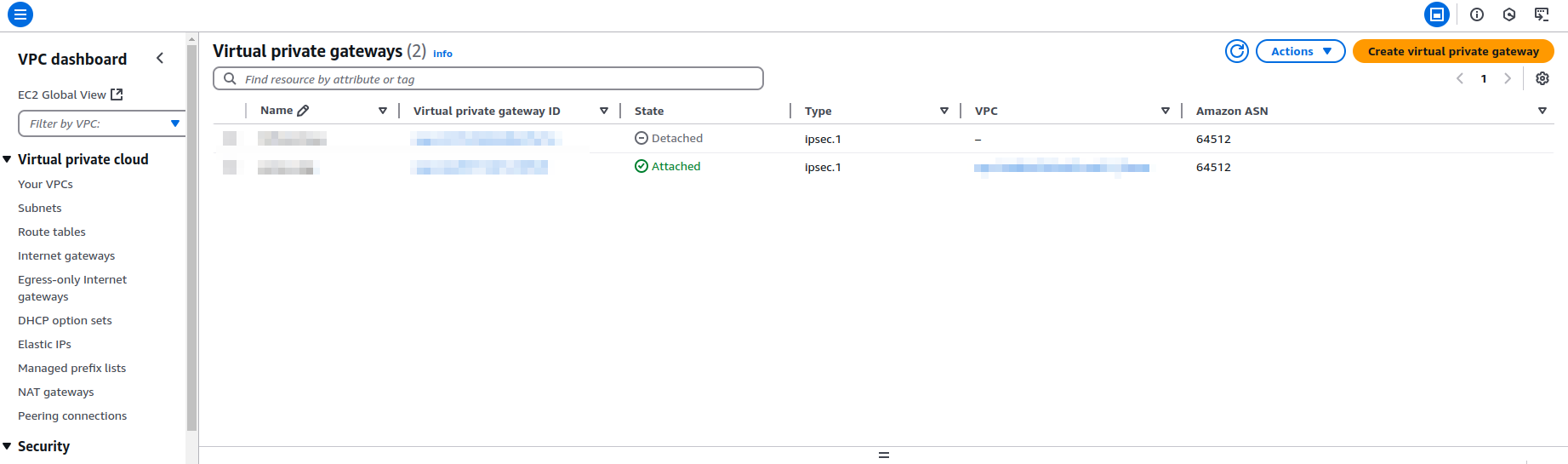The image size is (1568, 464).
Task: Click the sidebar vertical scrollbar
Action: [191, 238]
